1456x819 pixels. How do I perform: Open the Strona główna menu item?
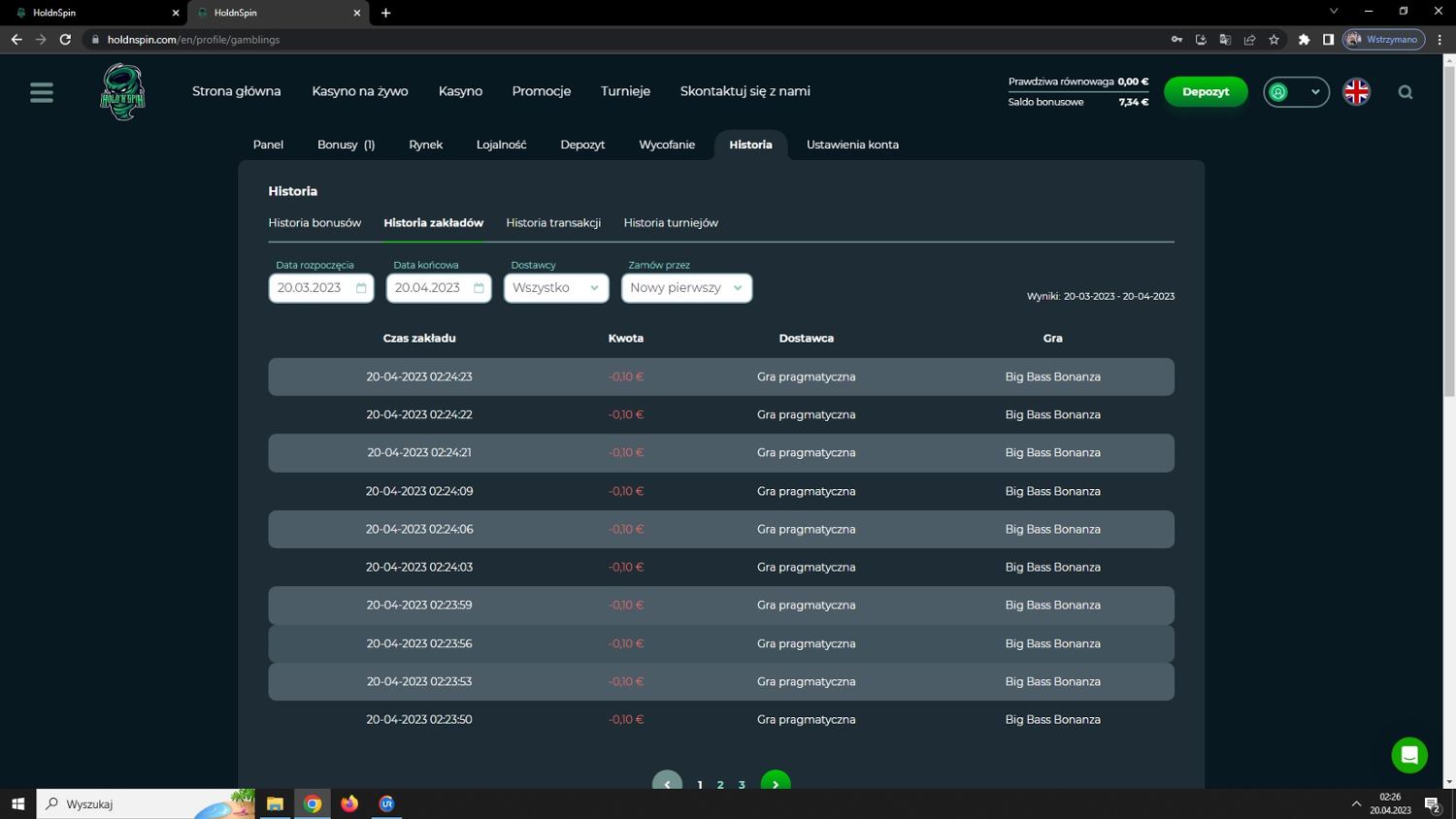[236, 91]
